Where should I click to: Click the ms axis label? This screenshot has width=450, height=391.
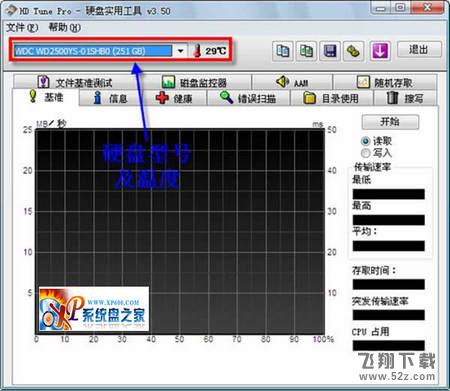click(318, 124)
